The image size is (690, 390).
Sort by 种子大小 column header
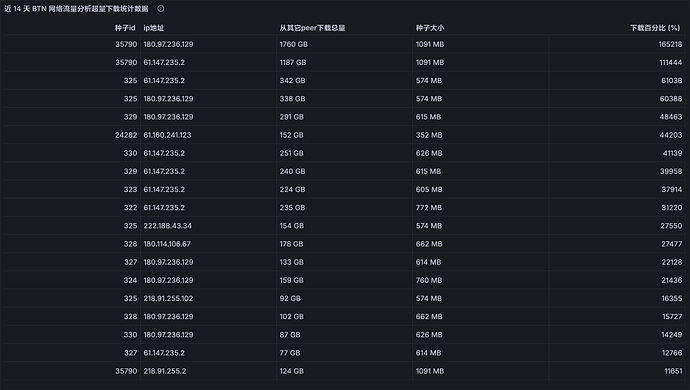click(430, 28)
